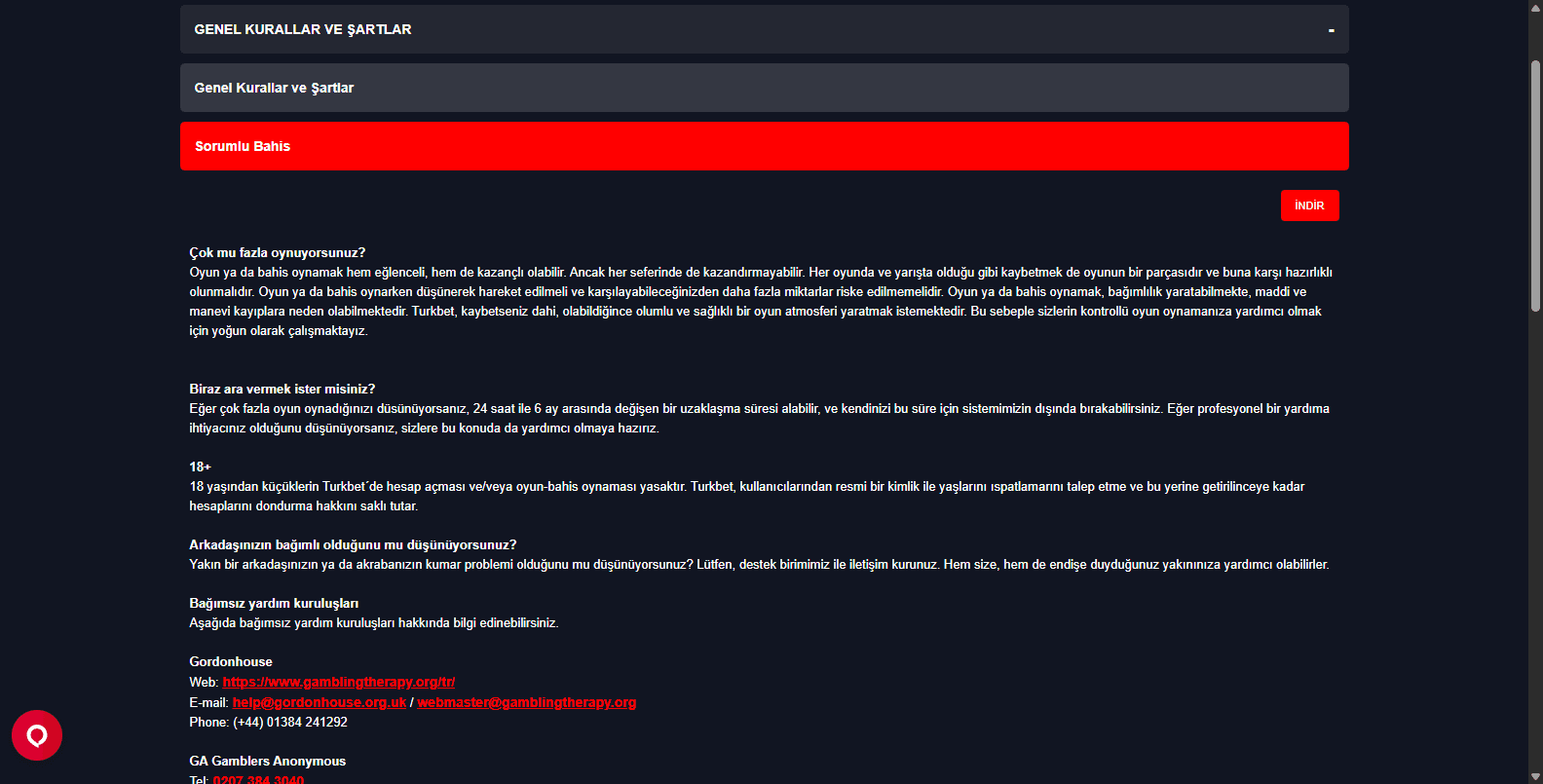Viewport: 1543px width, 784px height.
Task: Click the scrollbar track below the thumb
Action: coord(1535,536)
